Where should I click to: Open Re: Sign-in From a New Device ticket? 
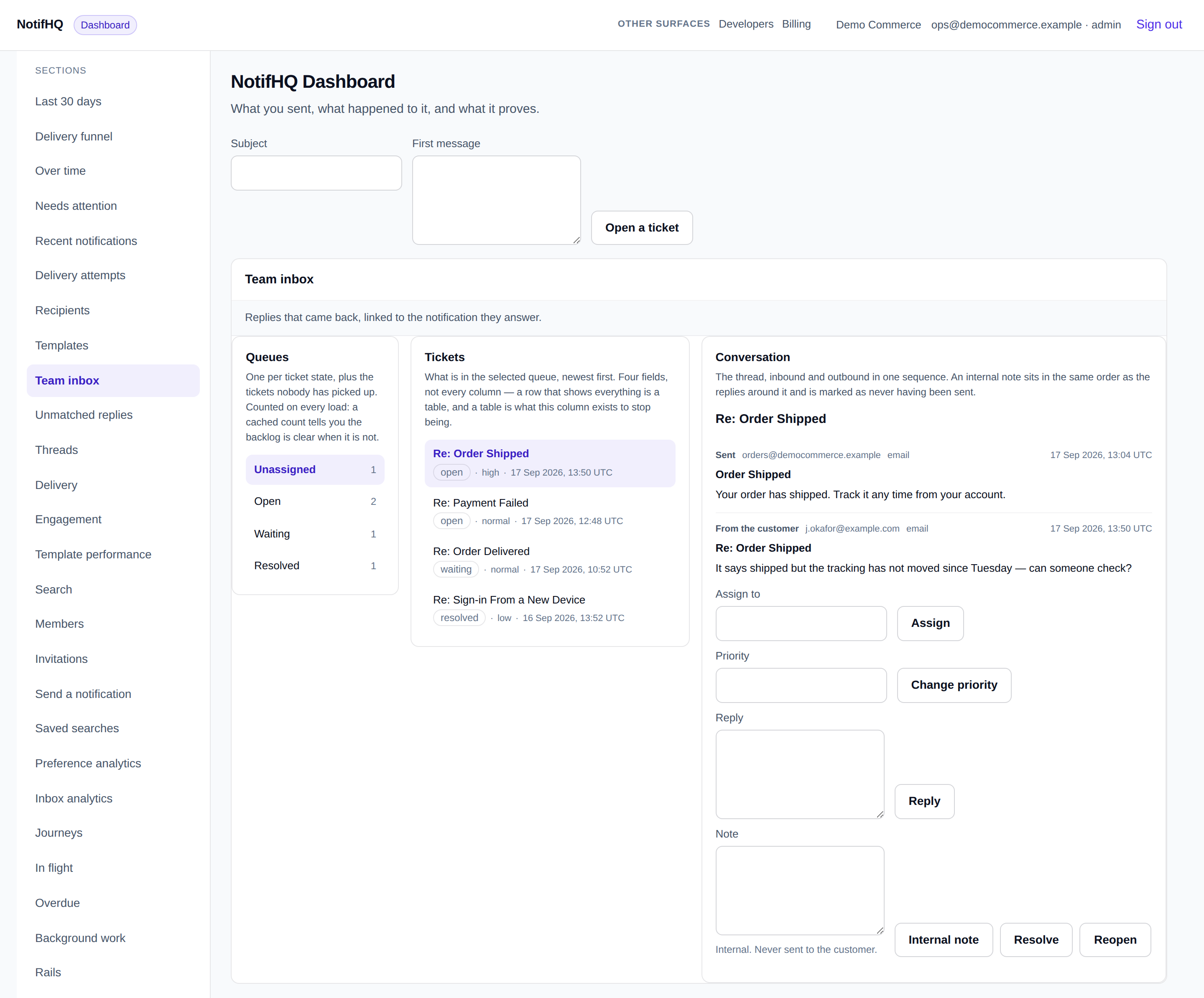549,609
